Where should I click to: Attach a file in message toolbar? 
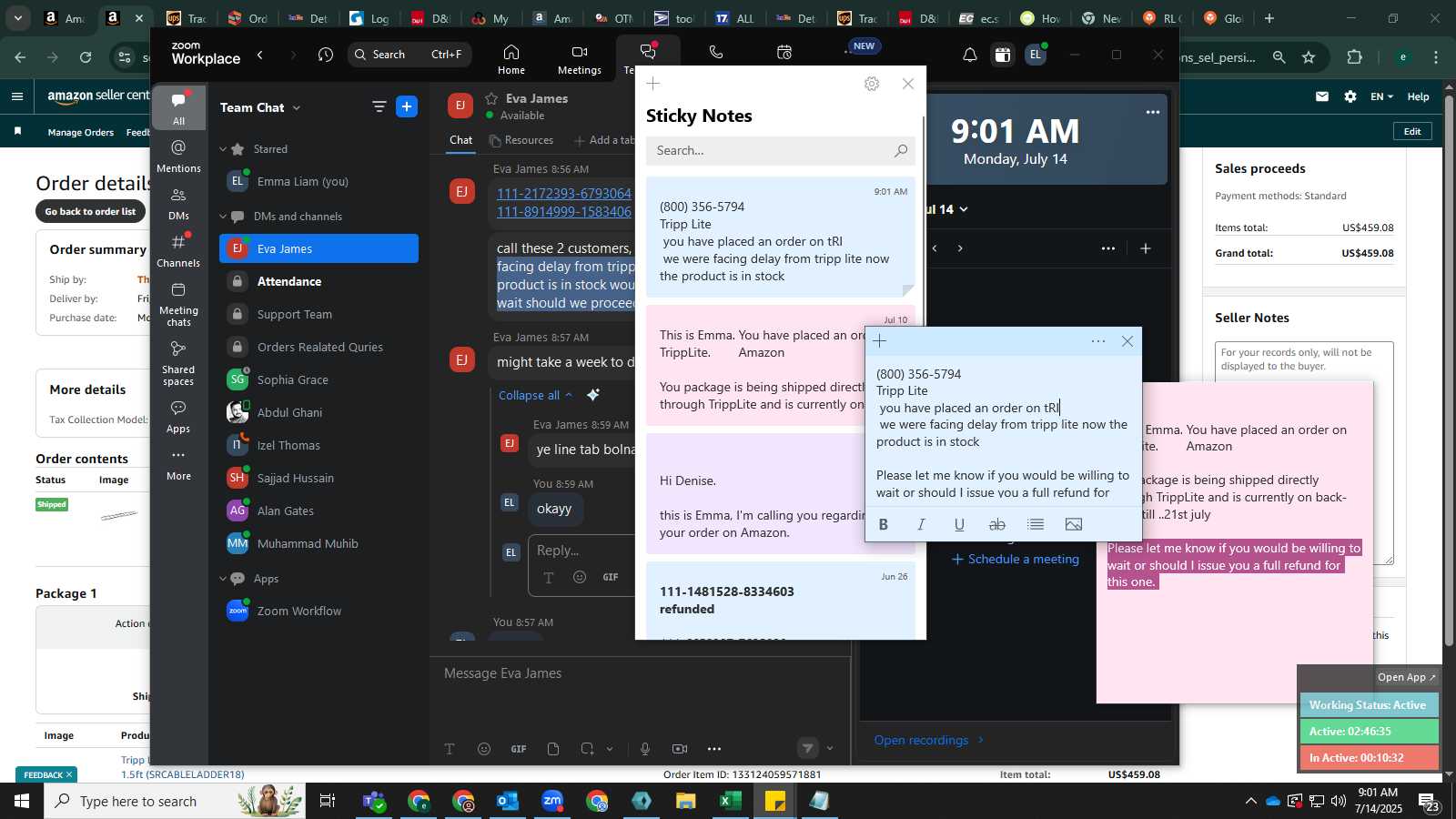click(x=553, y=749)
